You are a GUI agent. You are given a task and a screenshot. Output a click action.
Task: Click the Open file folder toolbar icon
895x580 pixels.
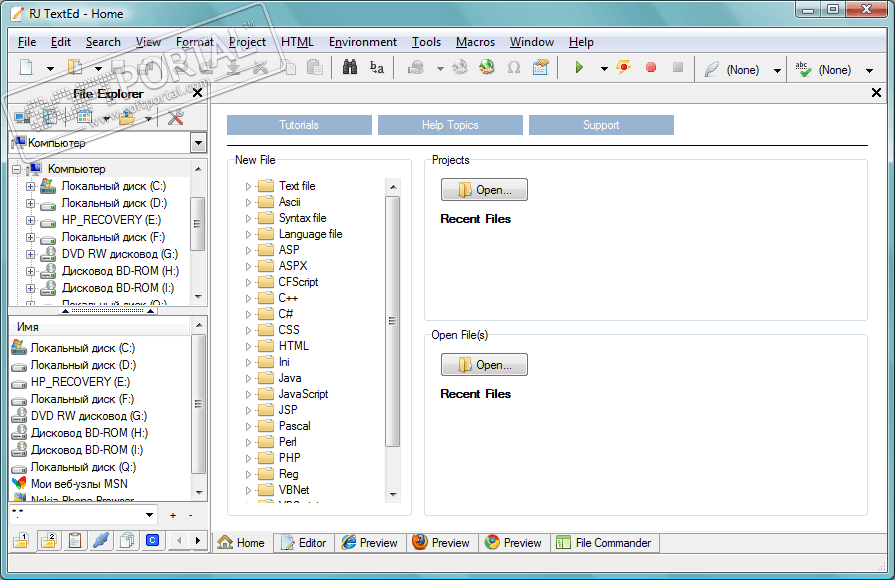(x=75, y=68)
